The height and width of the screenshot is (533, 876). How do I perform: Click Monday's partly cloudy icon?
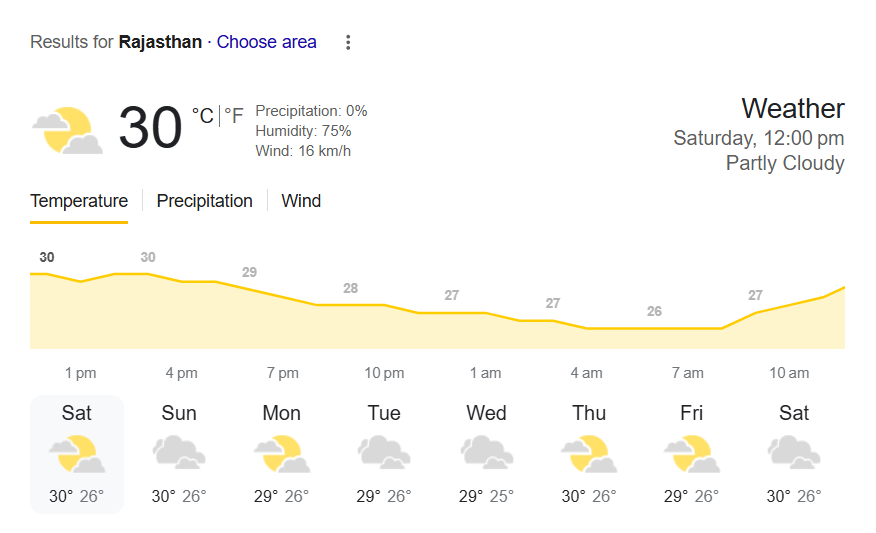(281, 453)
